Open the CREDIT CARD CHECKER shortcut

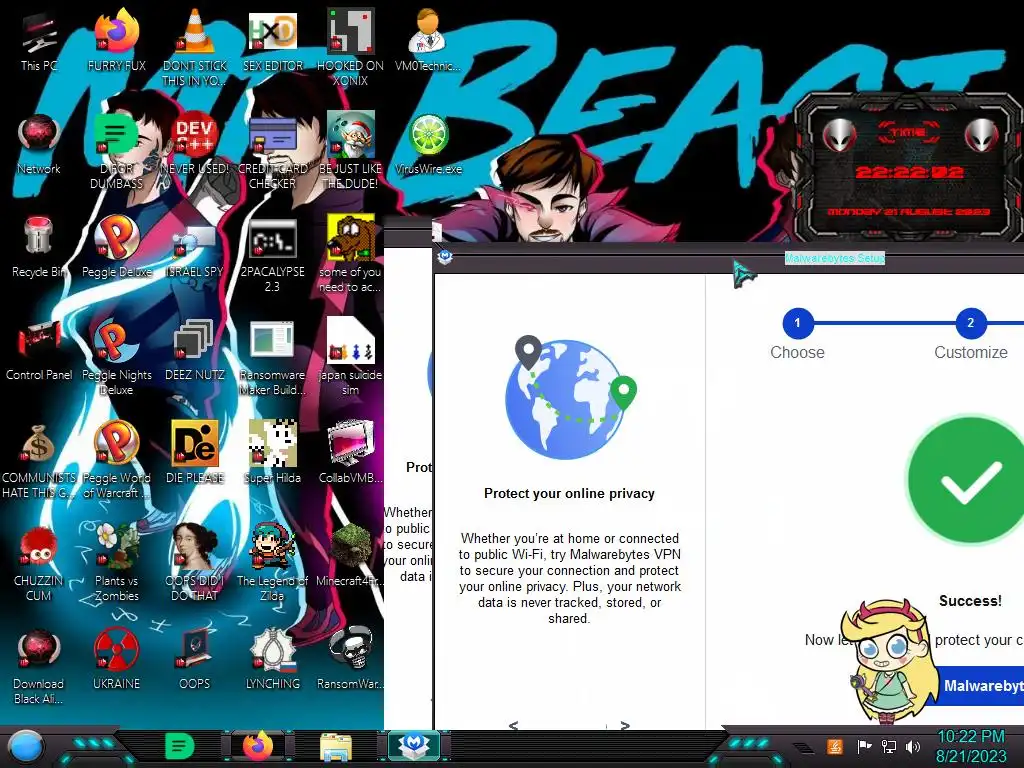pyautogui.click(x=272, y=152)
